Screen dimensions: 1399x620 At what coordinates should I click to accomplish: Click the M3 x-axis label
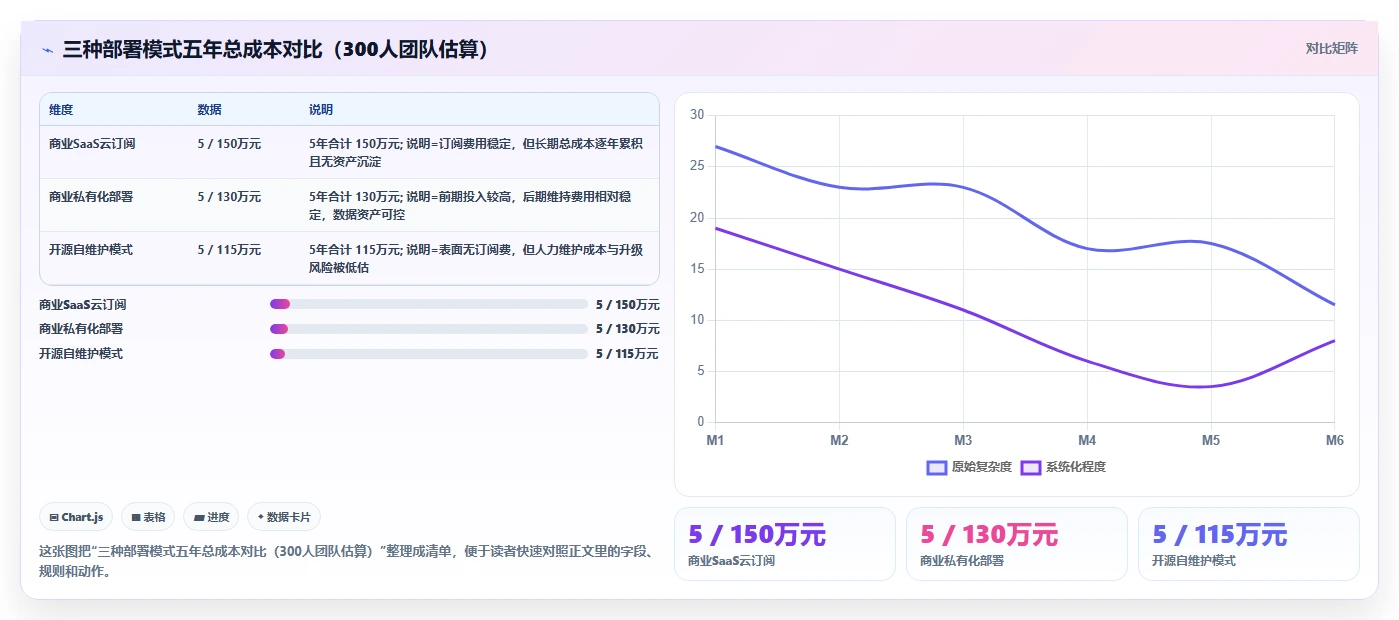click(963, 440)
